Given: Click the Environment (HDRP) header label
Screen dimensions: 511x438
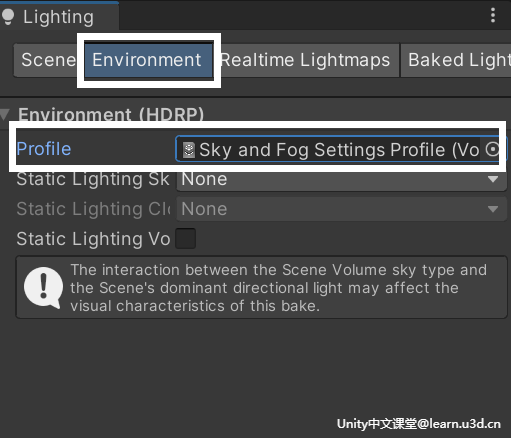Looking at the screenshot, I should tap(111, 114).
